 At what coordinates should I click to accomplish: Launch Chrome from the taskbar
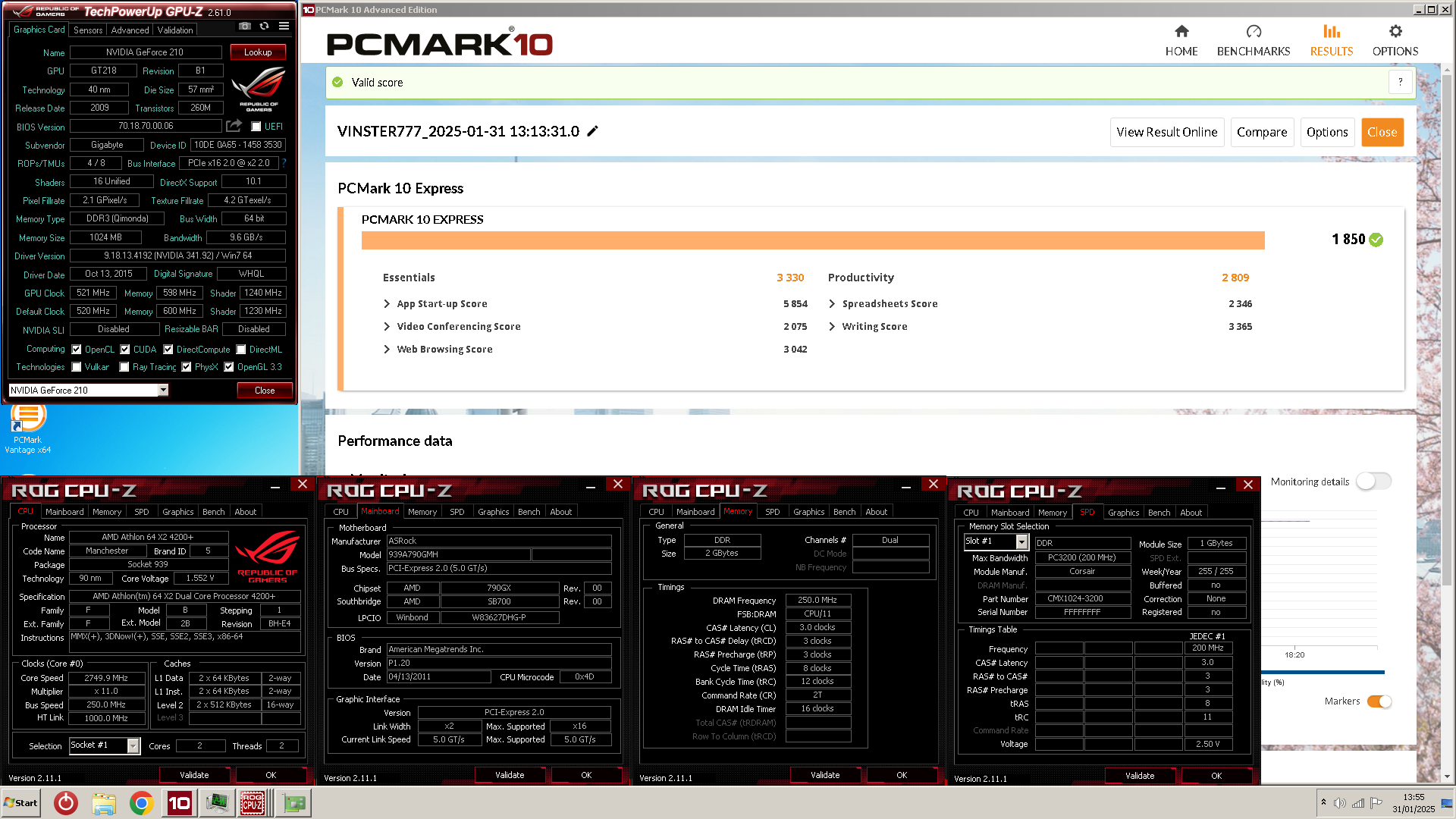click(141, 803)
